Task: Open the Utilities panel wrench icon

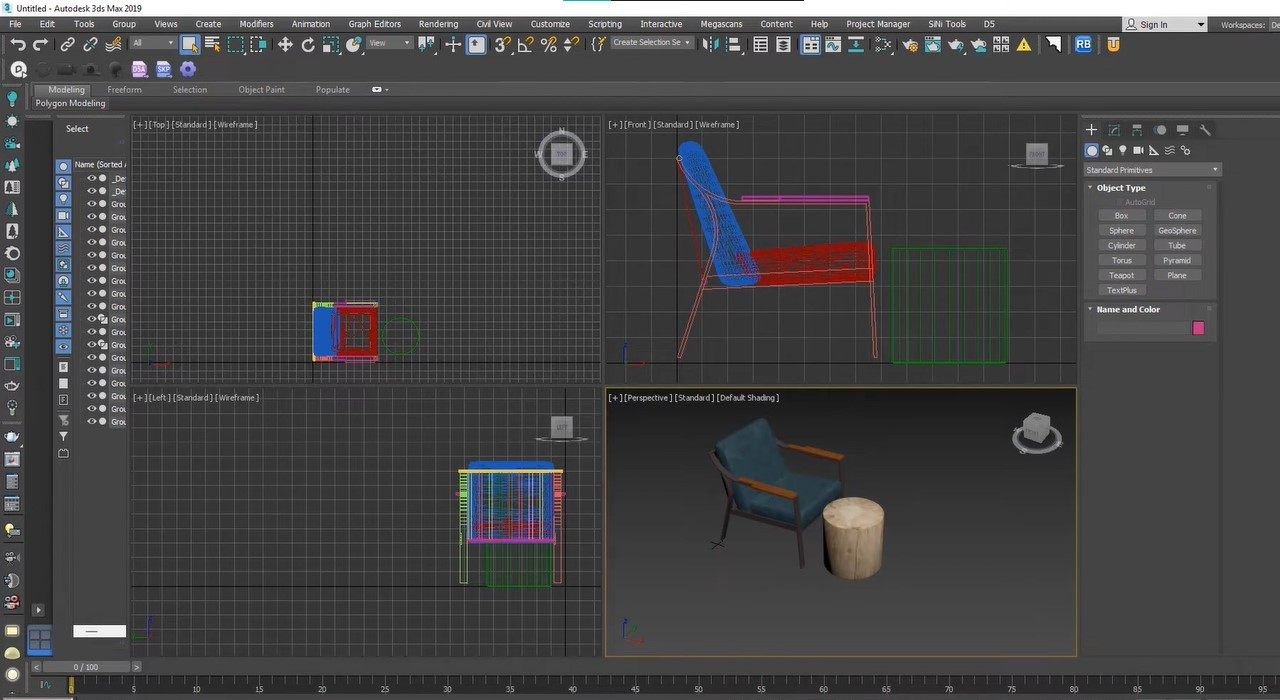Action: [x=1205, y=129]
